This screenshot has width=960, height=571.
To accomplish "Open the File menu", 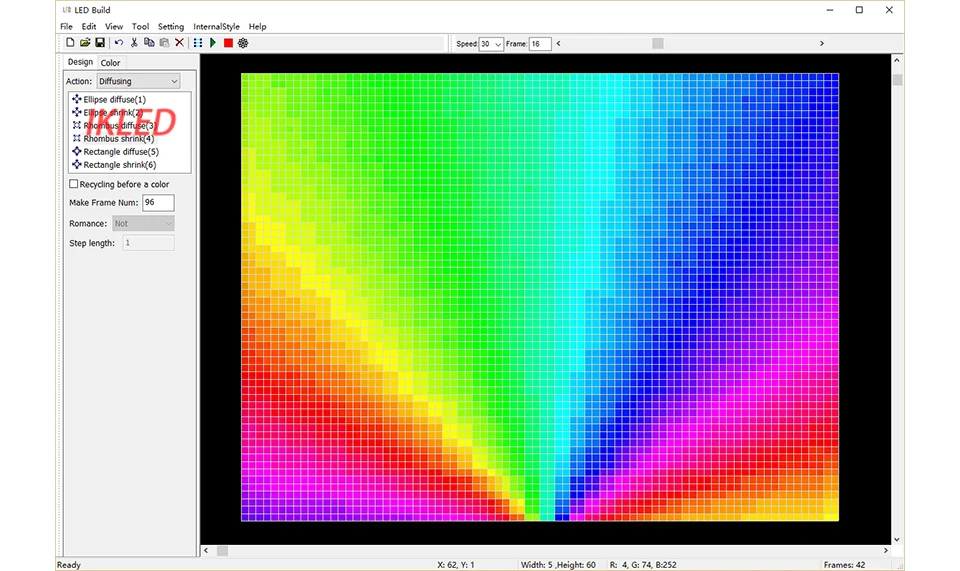I will click(x=66, y=26).
